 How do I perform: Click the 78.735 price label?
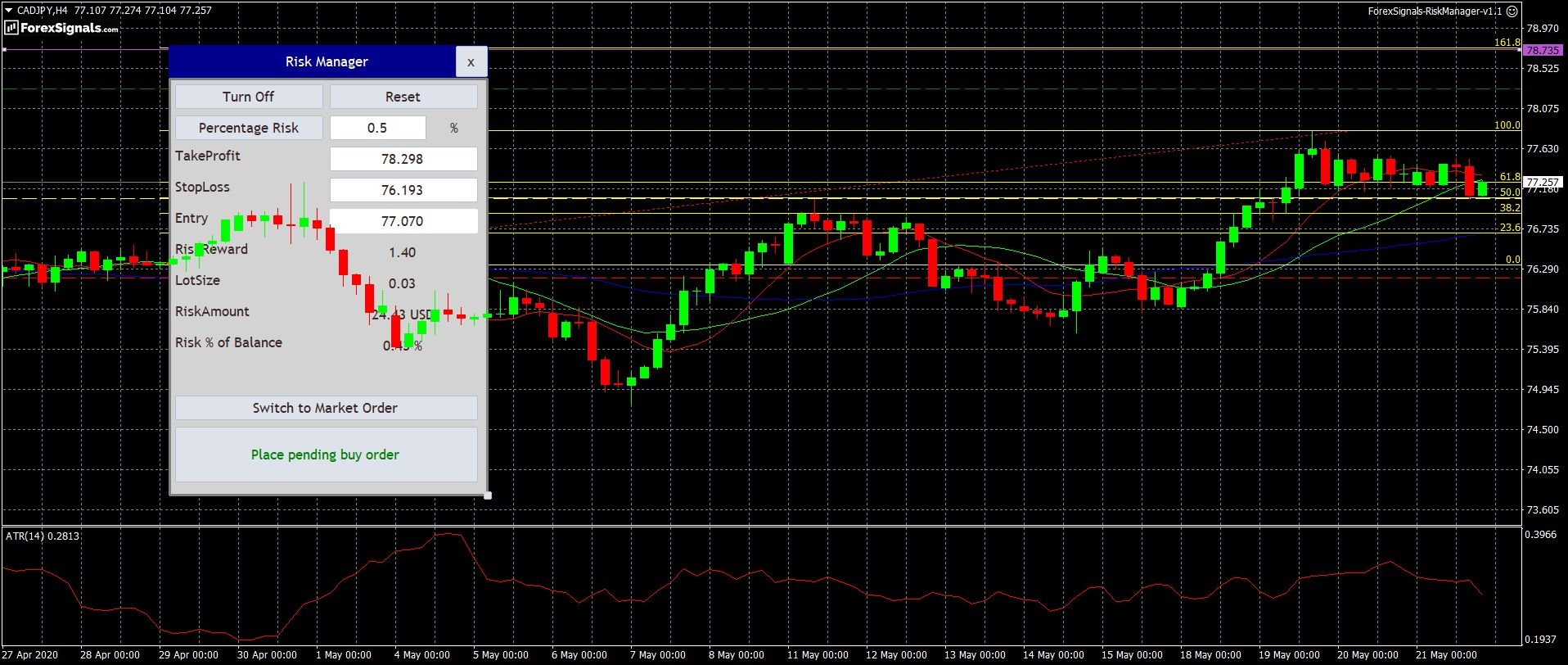[x=1542, y=50]
